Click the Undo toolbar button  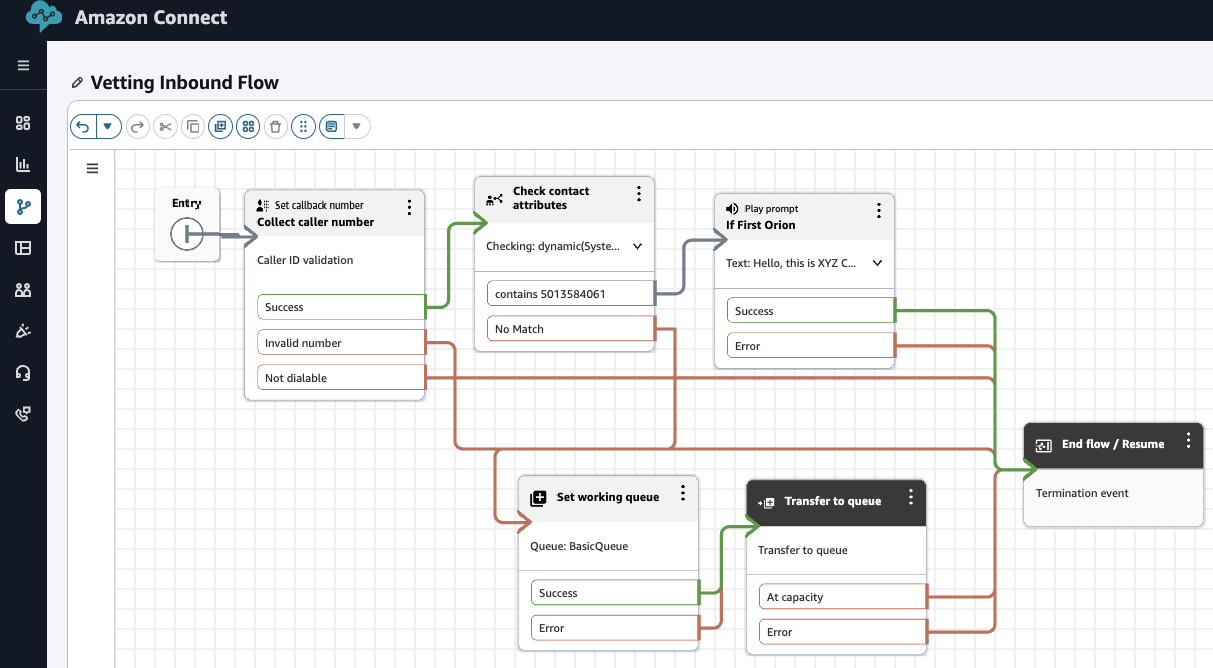[83, 127]
